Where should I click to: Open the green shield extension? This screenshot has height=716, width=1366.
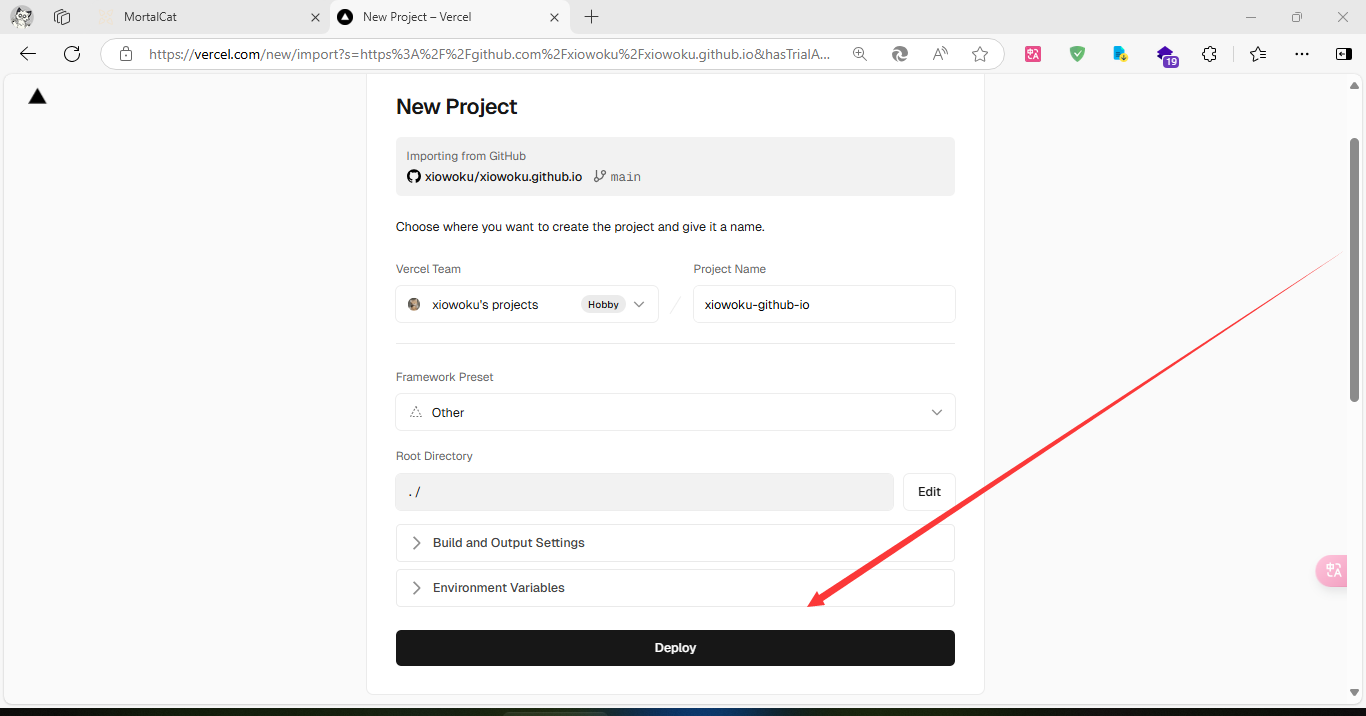pos(1077,54)
